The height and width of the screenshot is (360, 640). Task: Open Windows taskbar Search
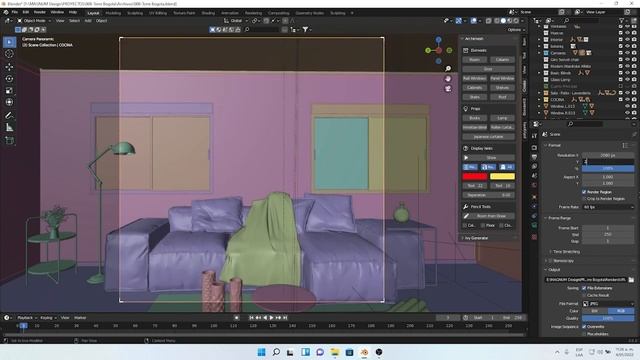[x=276, y=352]
